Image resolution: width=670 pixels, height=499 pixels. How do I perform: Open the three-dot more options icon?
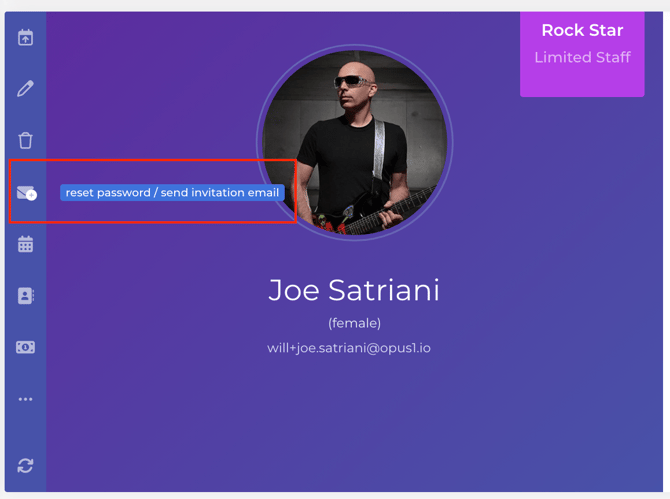(25, 399)
